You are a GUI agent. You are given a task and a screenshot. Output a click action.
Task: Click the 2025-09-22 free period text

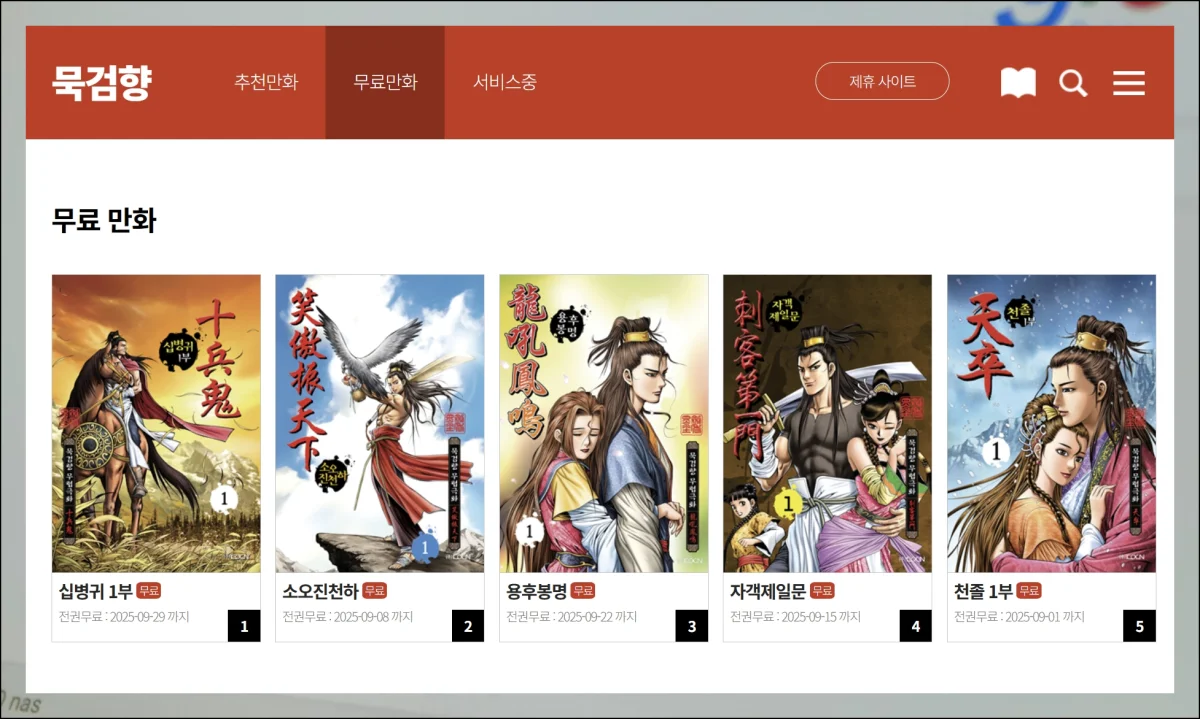coord(572,617)
